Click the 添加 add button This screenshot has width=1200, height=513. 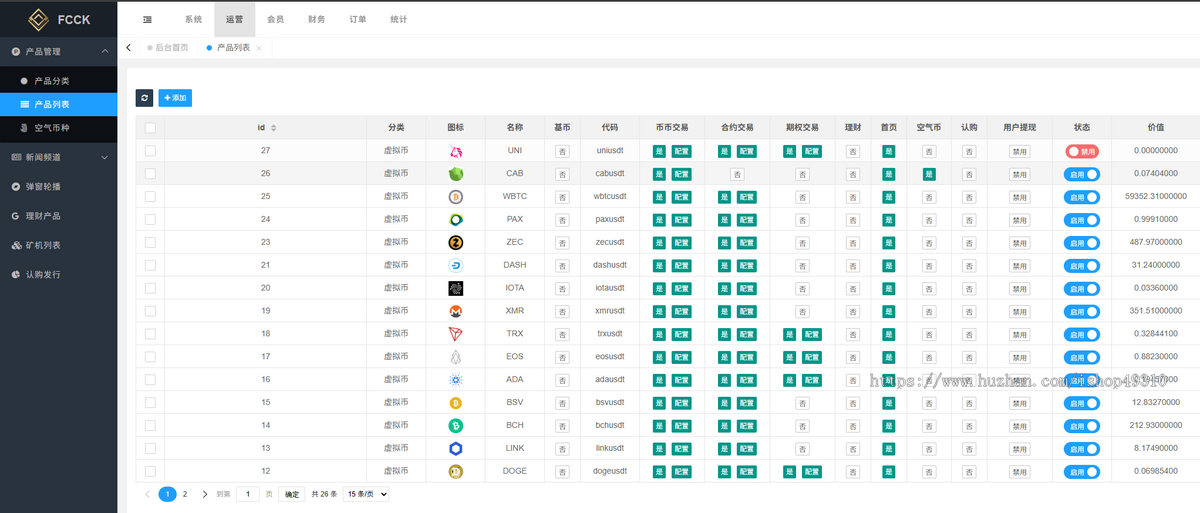[x=175, y=98]
